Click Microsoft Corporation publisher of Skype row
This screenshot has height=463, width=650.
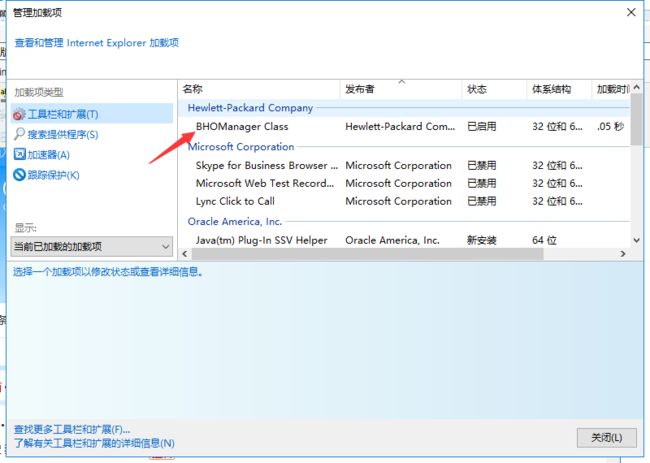tap(398, 165)
